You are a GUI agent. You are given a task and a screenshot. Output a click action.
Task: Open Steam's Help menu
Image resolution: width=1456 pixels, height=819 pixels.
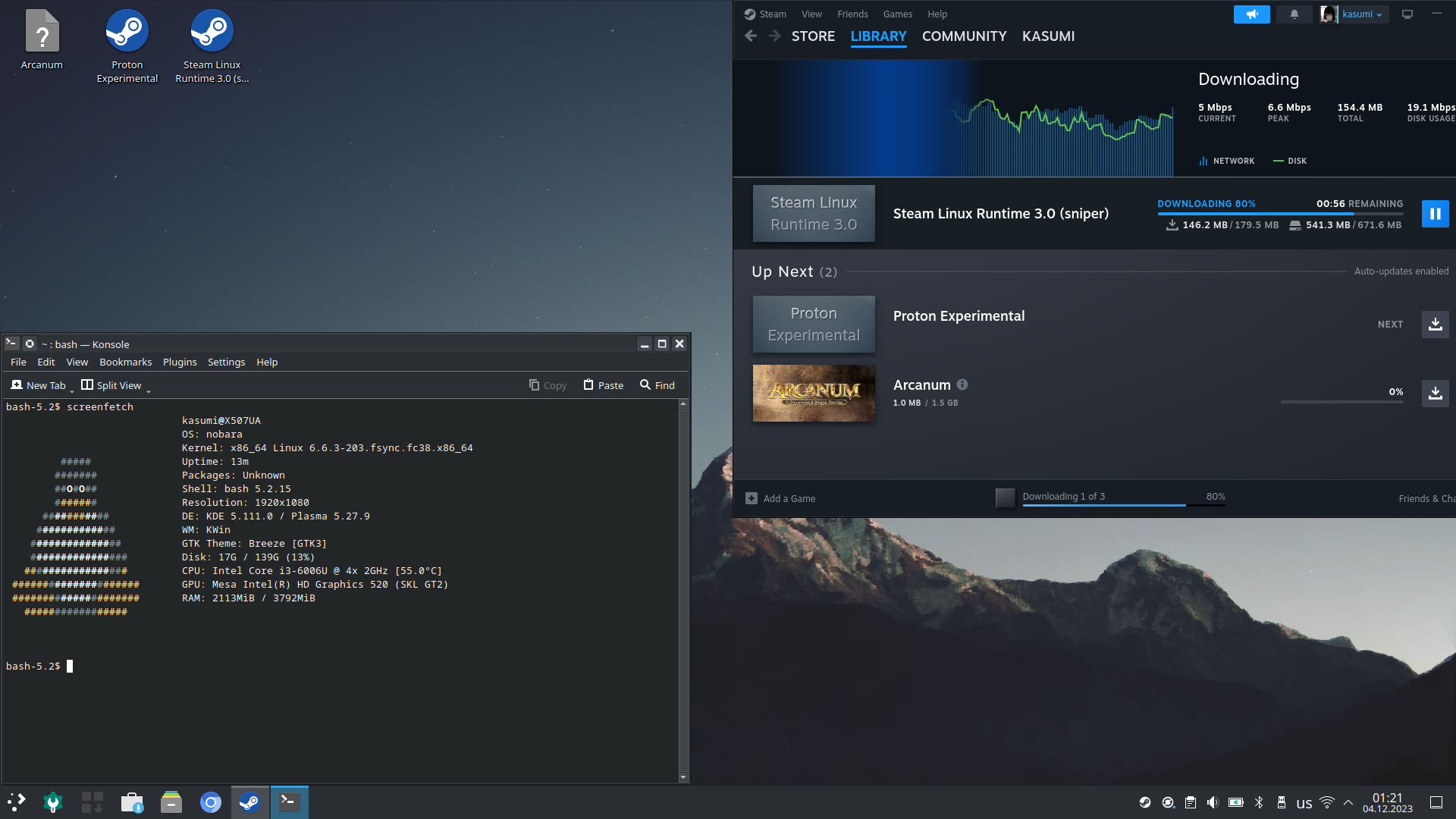coord(937,14)
